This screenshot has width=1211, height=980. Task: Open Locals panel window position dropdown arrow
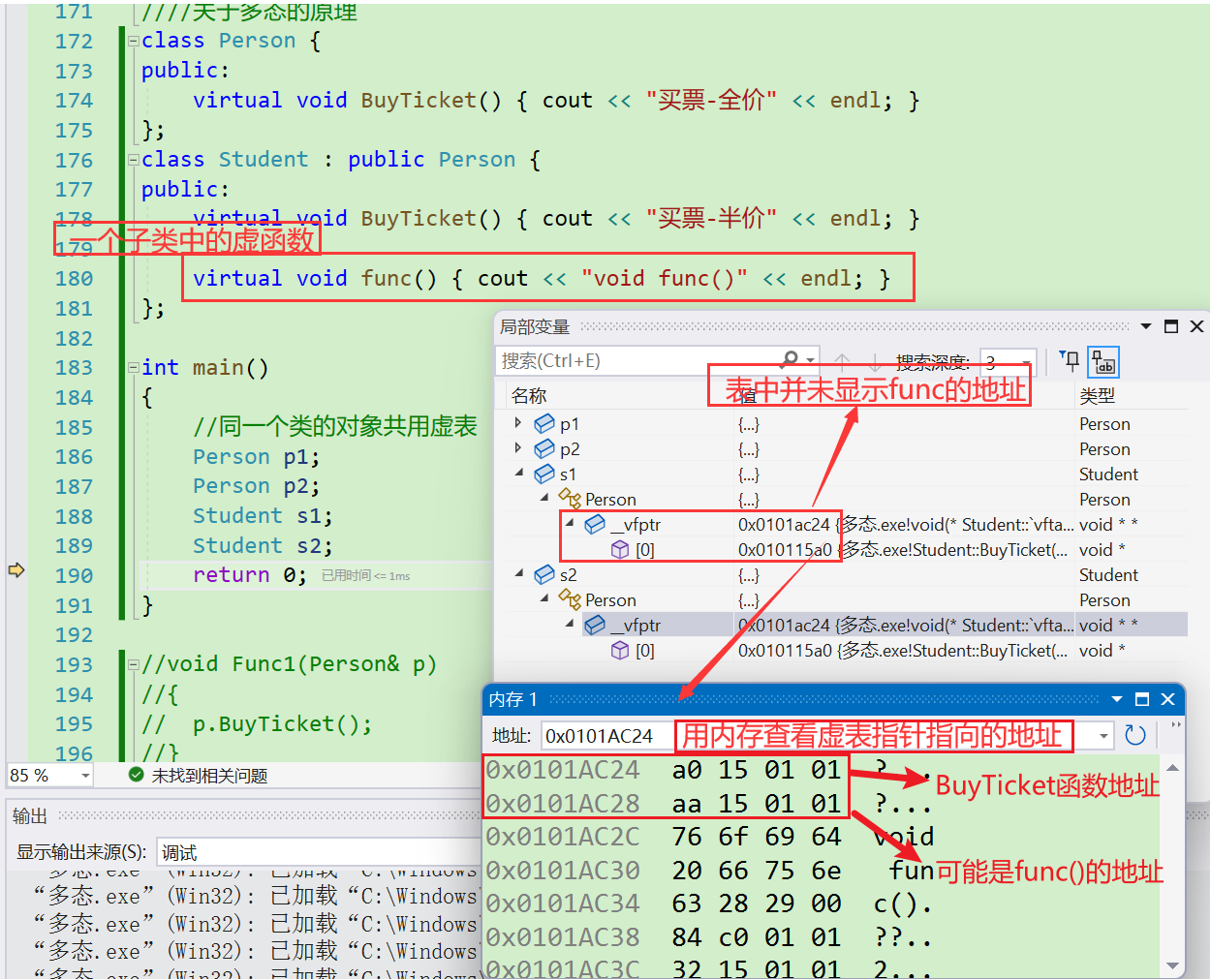1146,326
